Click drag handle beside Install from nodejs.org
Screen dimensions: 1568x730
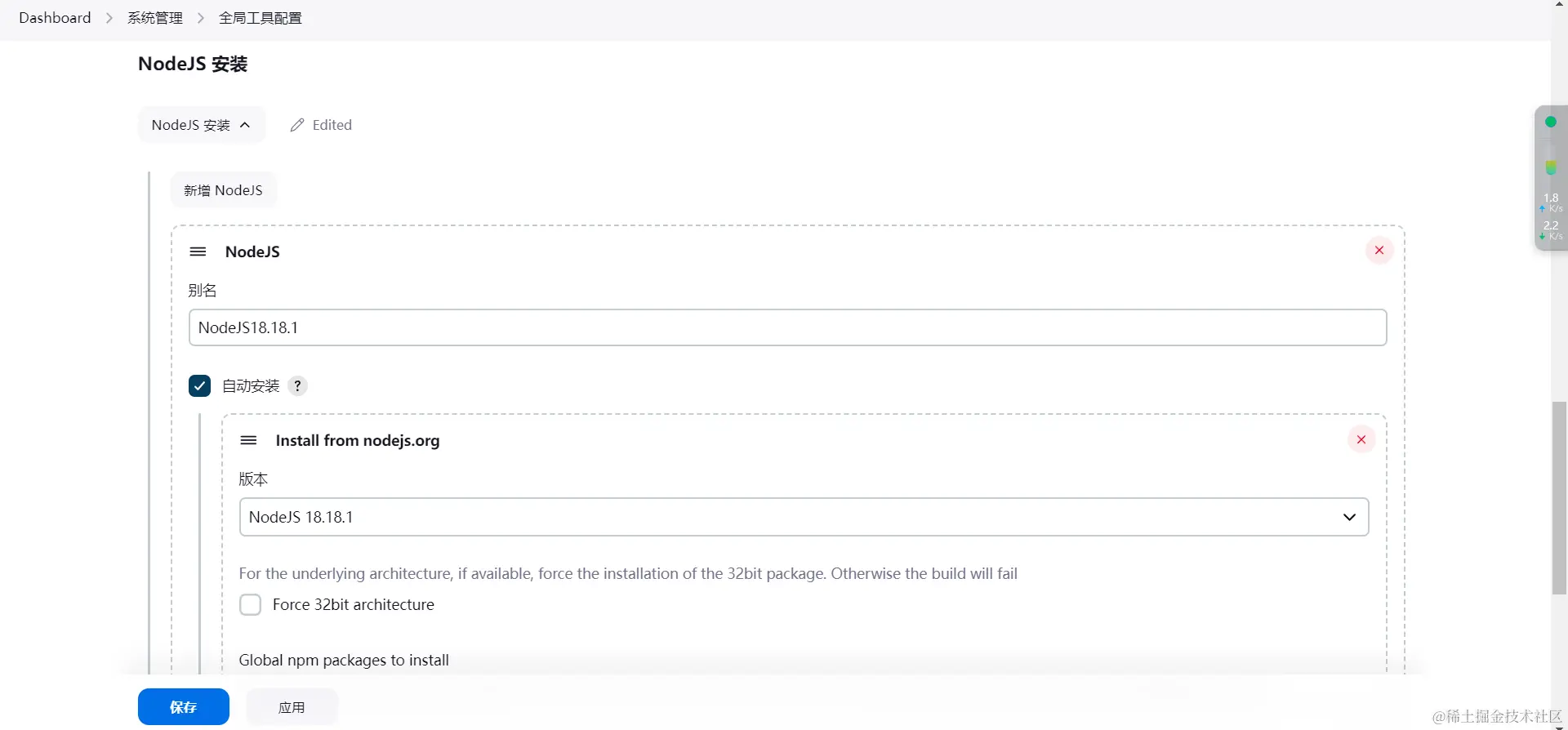coord(248,441)
